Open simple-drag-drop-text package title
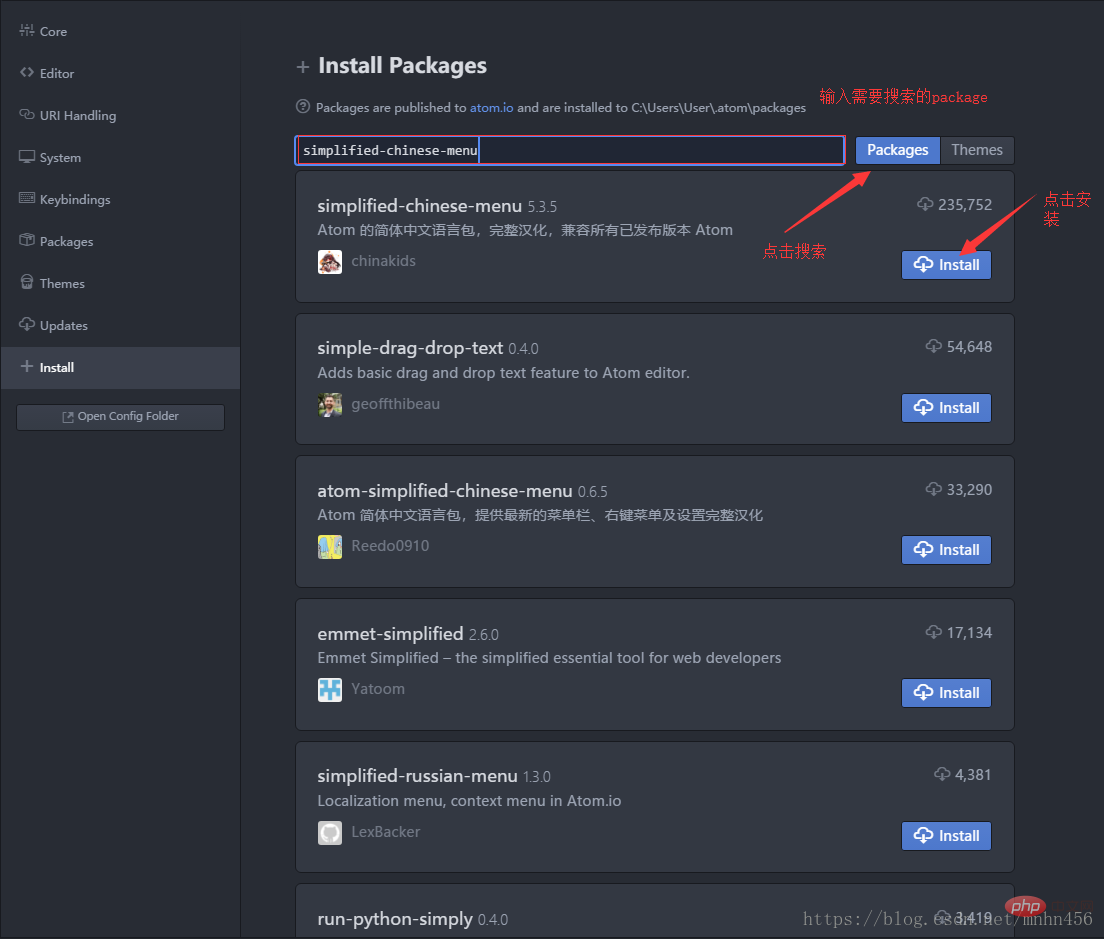 coord(410,348)
